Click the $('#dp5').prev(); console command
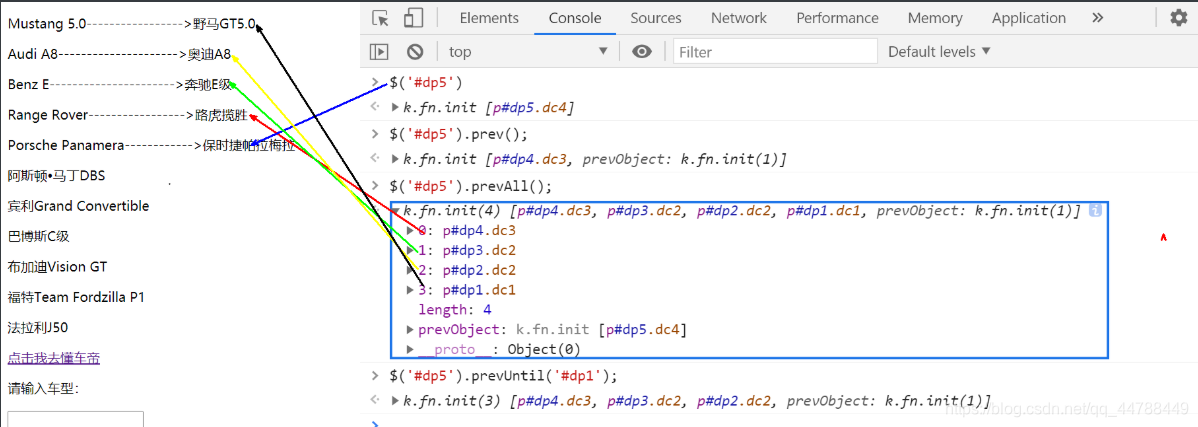 (x=457, y=134)
